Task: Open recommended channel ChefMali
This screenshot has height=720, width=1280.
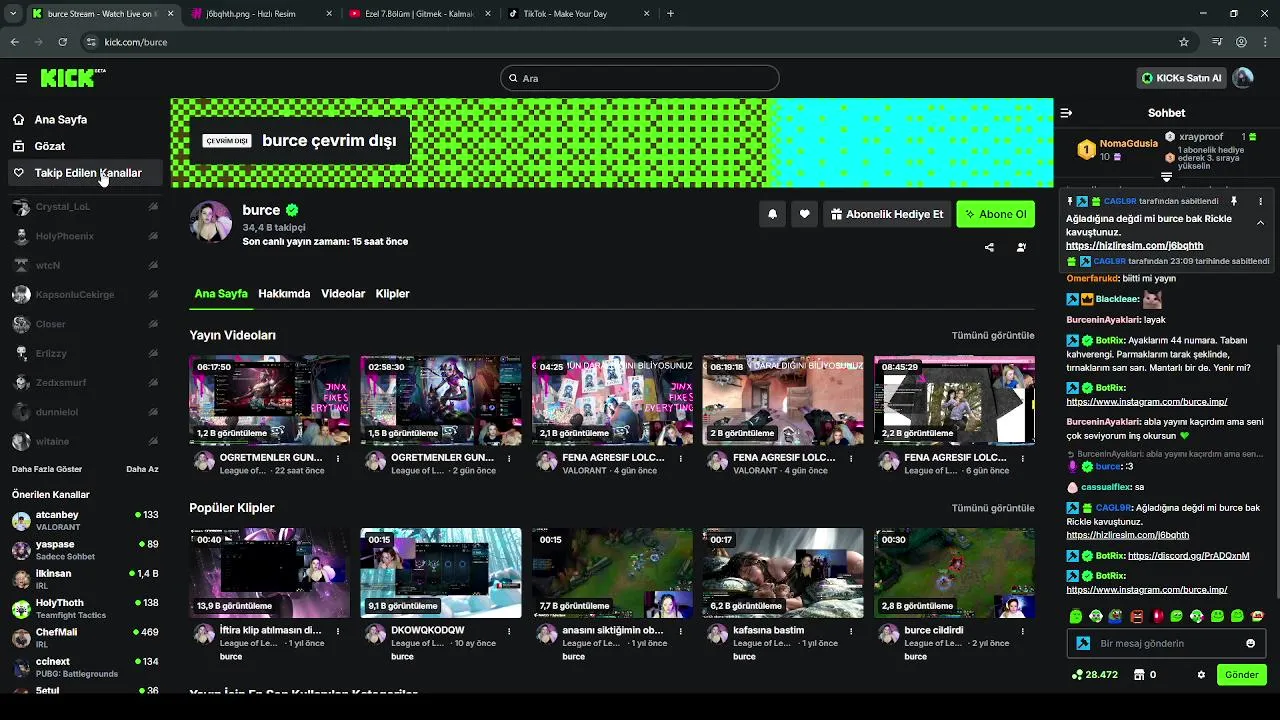Action: (x=85, y=638)
